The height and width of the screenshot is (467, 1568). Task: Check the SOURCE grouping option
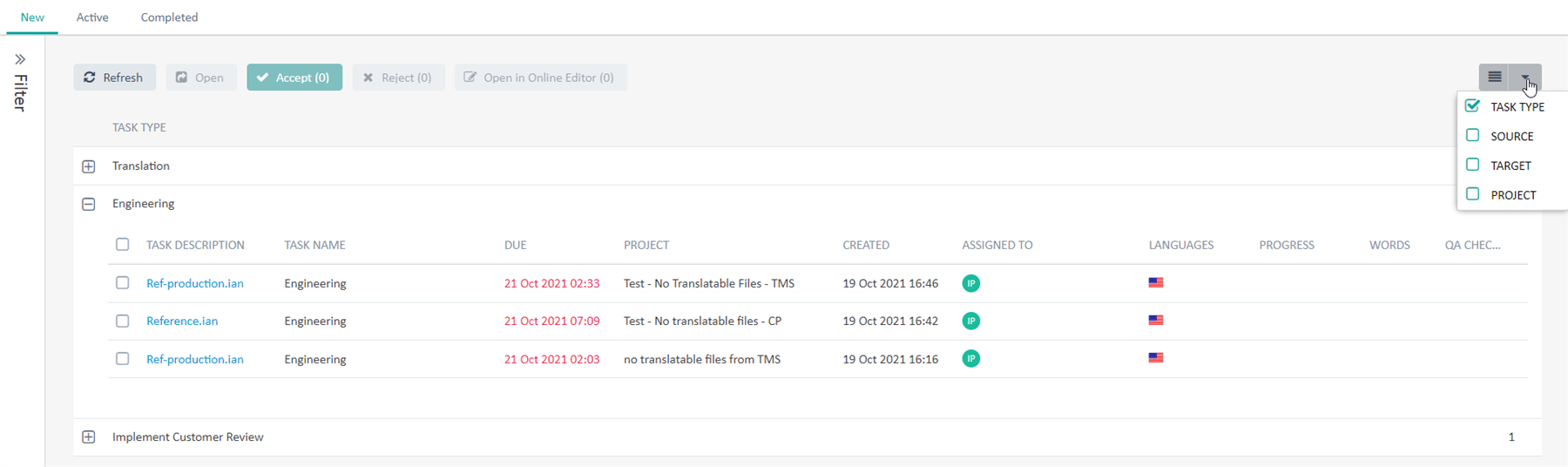click(x=1473, y=135)
